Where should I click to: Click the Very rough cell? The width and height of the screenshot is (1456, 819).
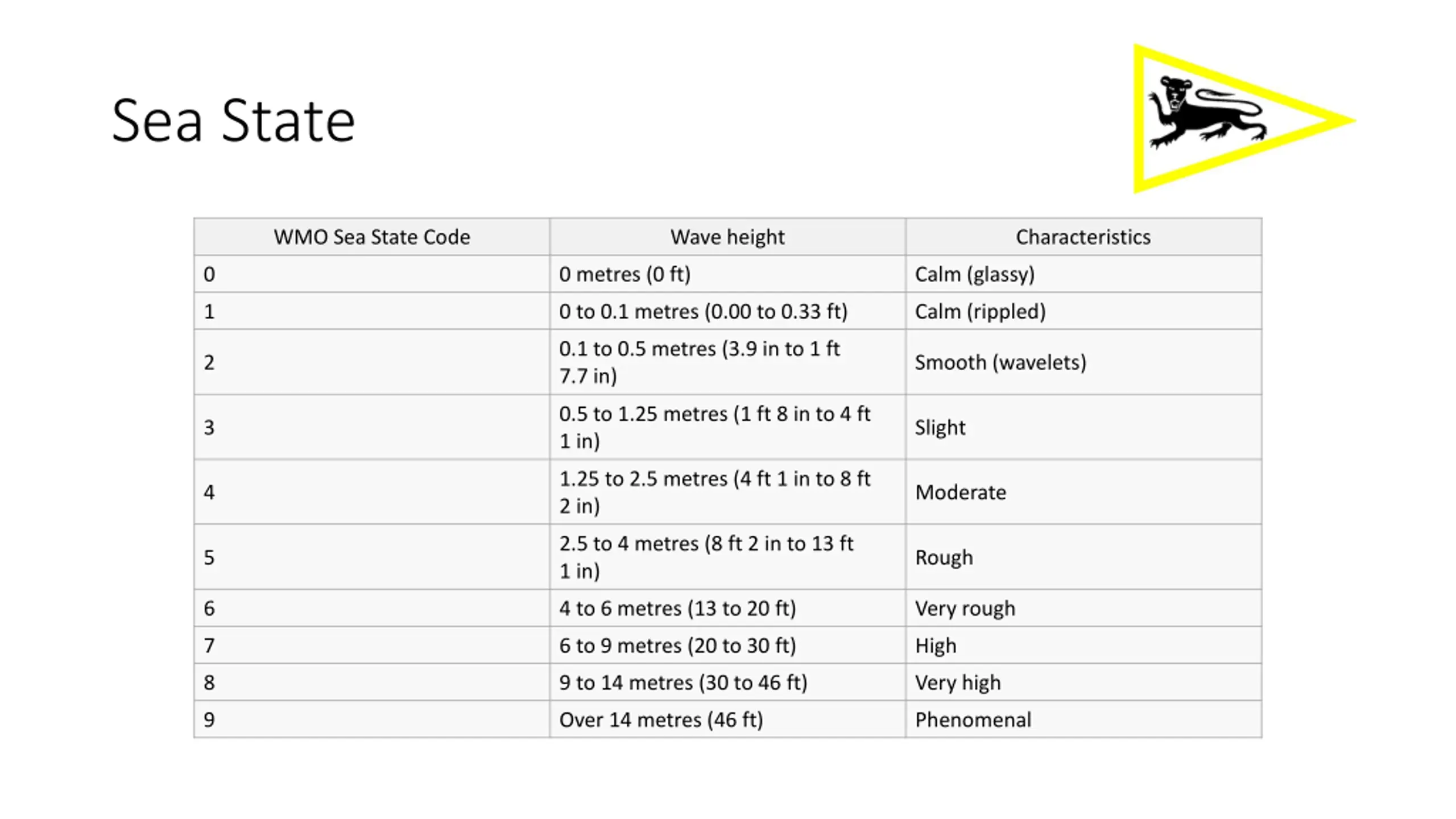[1083, 608]
